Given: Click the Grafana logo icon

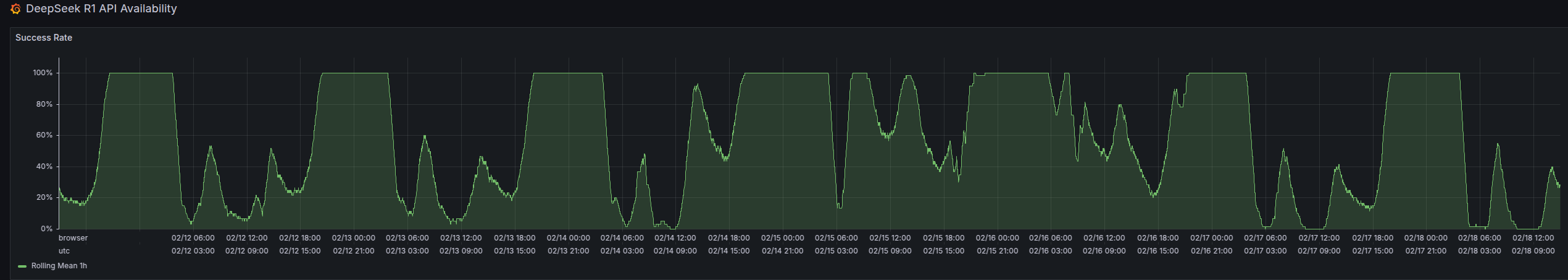Looking at the screenshot, I should point(15,9).
